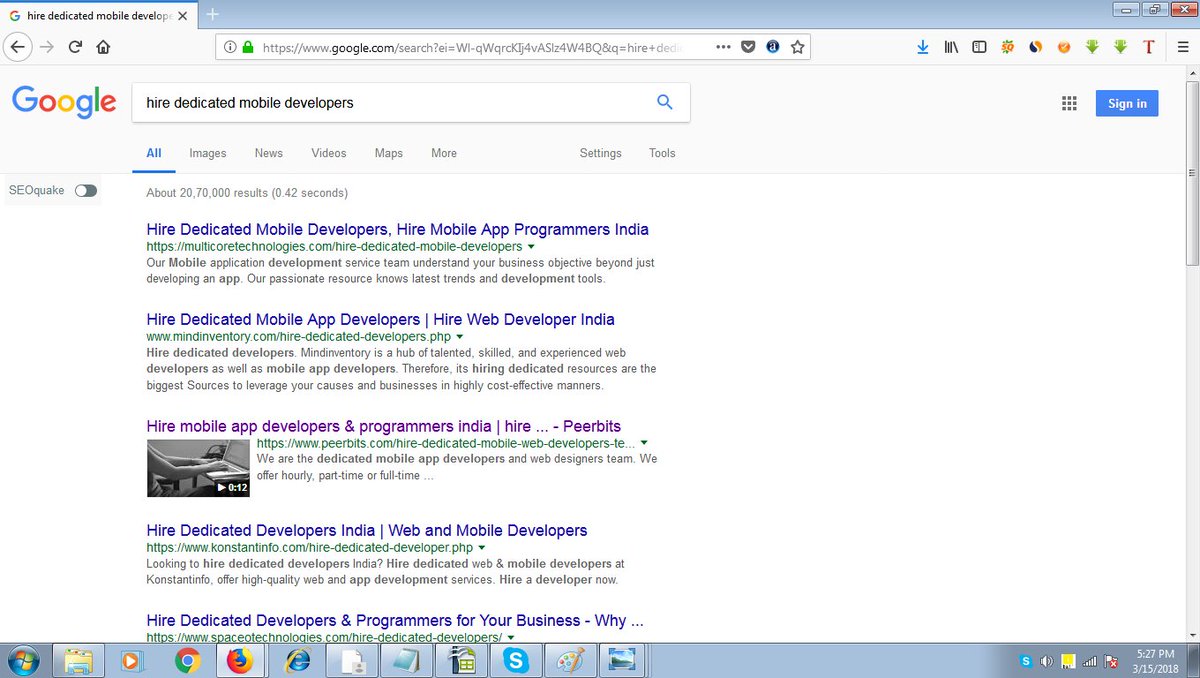Image resolution: width=1200 pixels, height=678 pixels.
Task: Open Paint from the taskbar
Action: point(571,661)
